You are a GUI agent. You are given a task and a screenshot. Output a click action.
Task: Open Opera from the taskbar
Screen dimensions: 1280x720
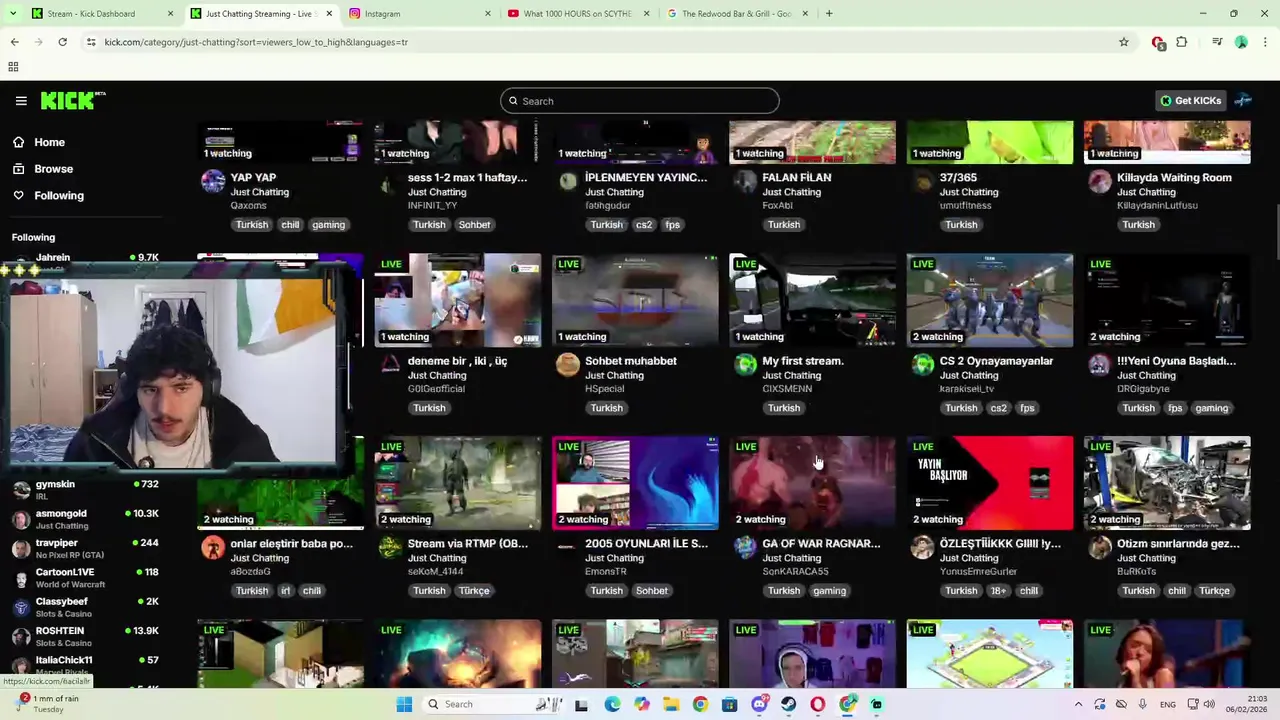(x=818, y=704)
